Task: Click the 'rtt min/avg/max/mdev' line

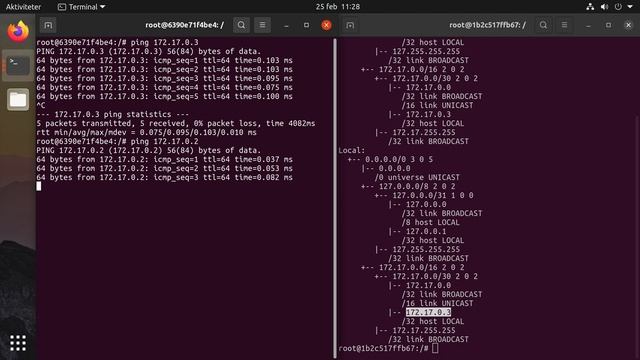Action: coord(147,132)
